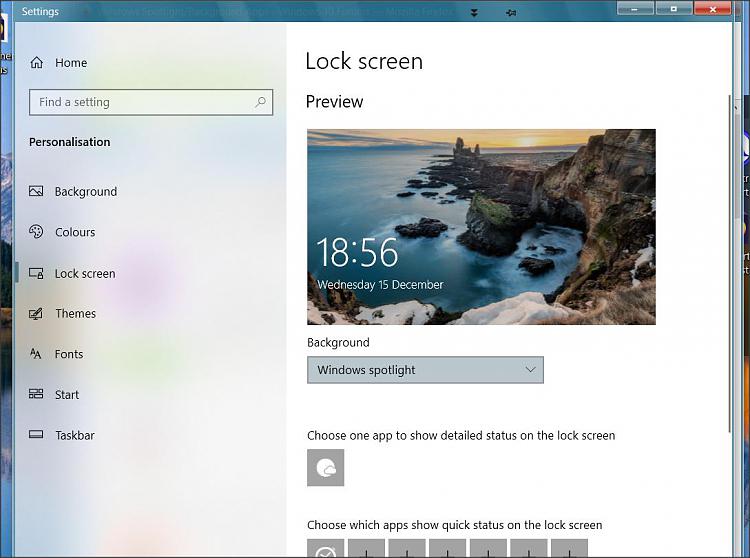Go to Settings Home via house icon

pyautogui.click(x=37, y=63)
